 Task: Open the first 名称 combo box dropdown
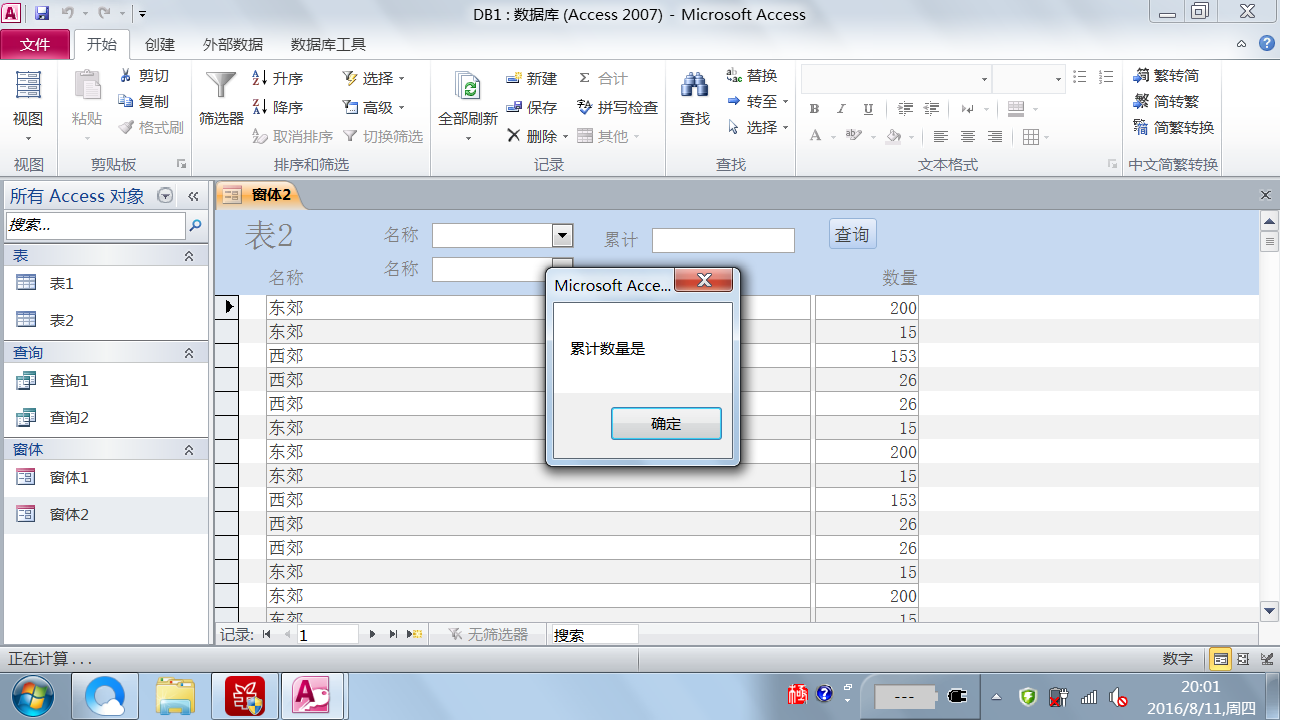pyautogui.click(x=563, y=236)
